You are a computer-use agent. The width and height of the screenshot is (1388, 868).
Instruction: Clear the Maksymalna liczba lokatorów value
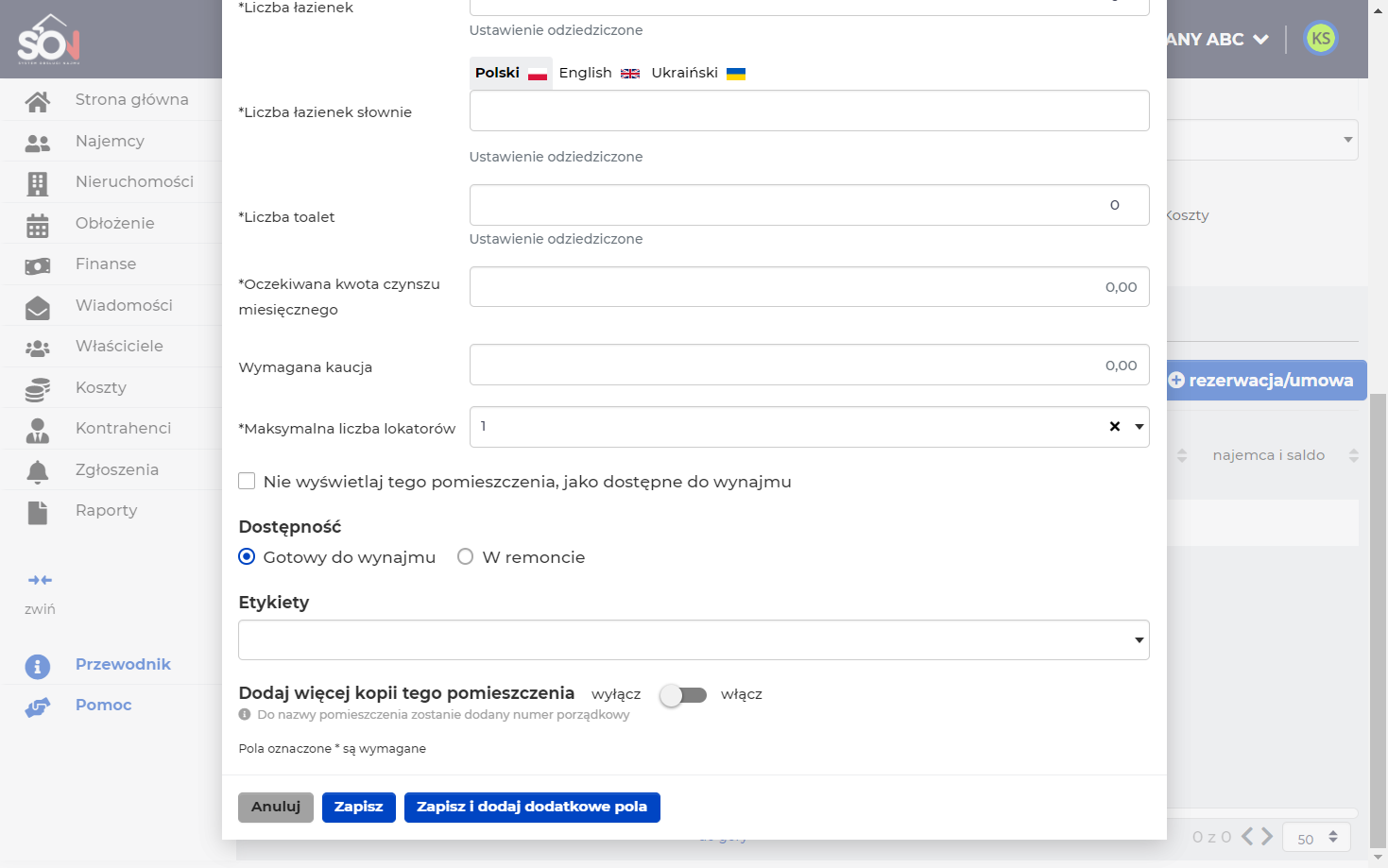click(x=1115, y=427)
